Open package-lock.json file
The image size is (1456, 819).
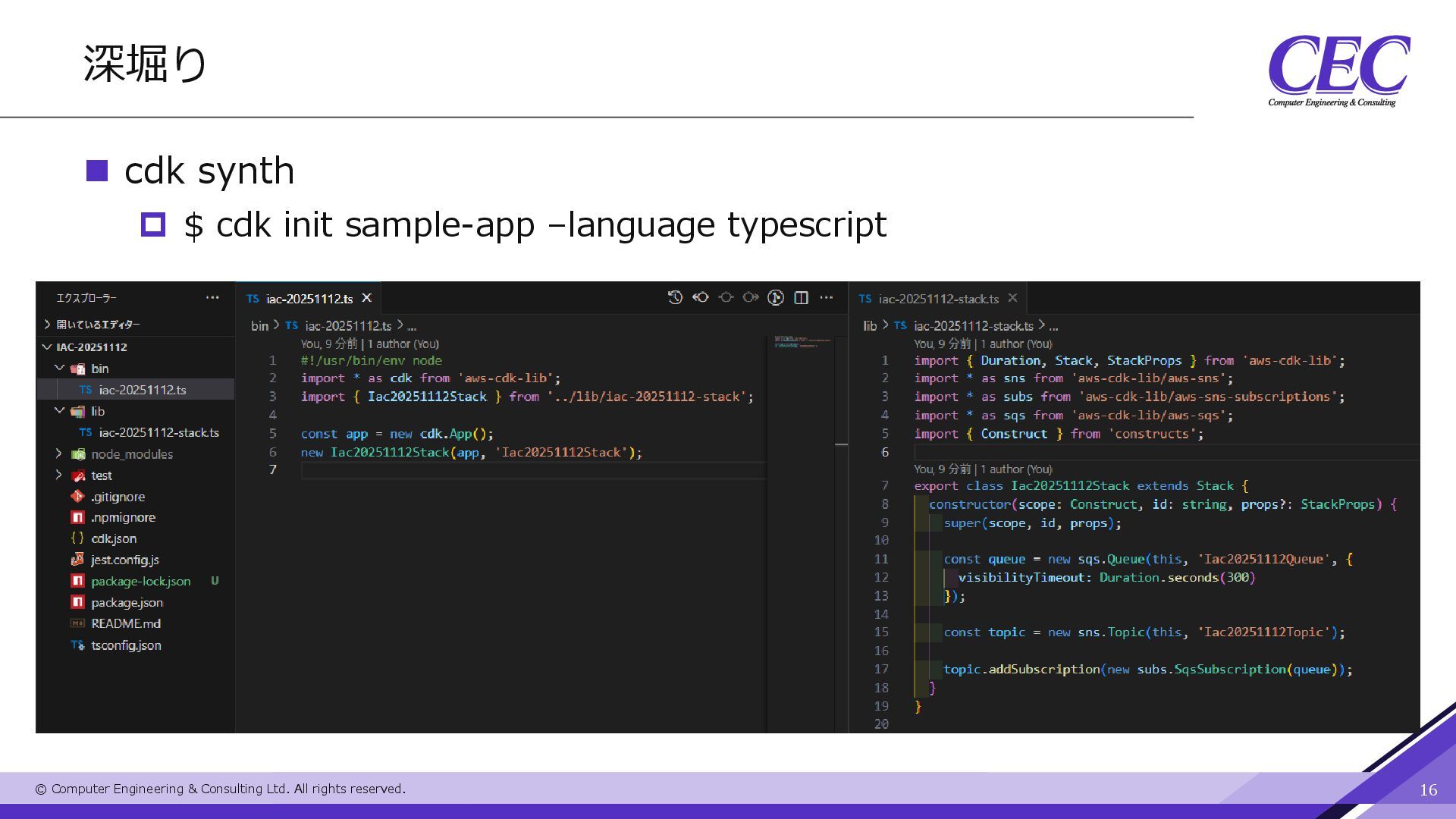(x=140, y=581)
